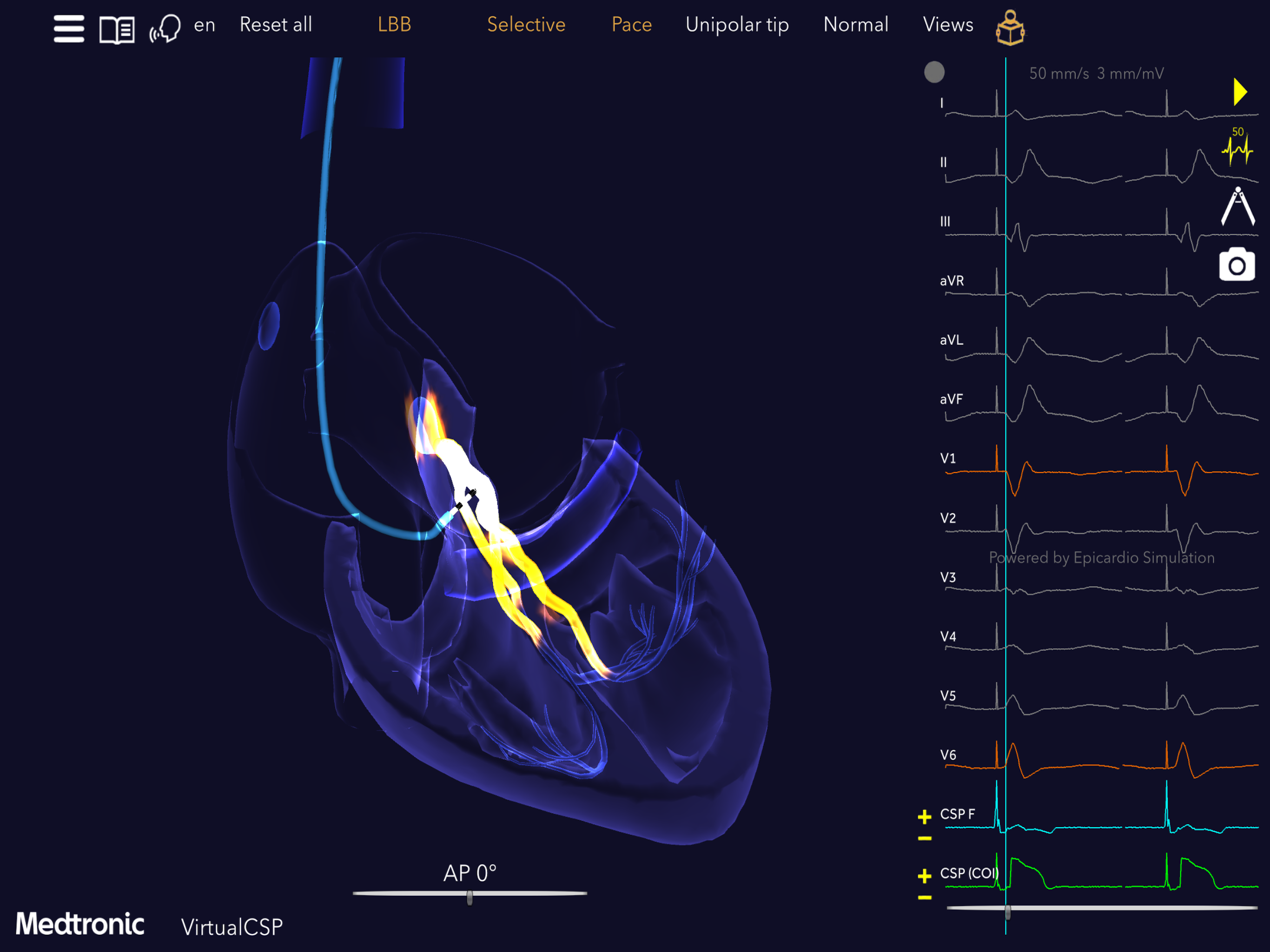Click the V2 lead label
This screenshot has height=952, width=1270.
948,518
